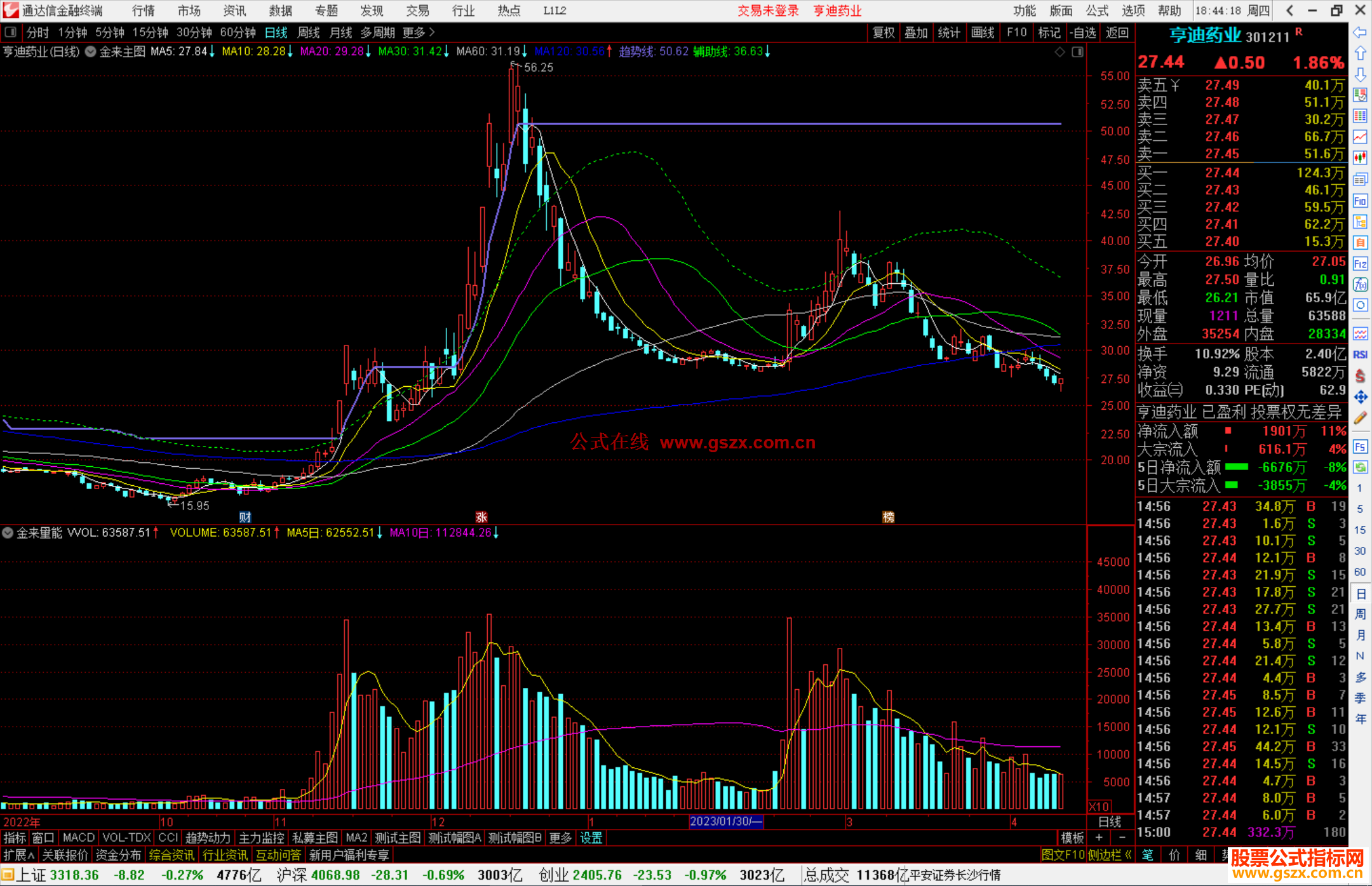Toggle the 金来量能 indicator circle button
This screenshot has height=886, width=1372.
coord(8,533)
